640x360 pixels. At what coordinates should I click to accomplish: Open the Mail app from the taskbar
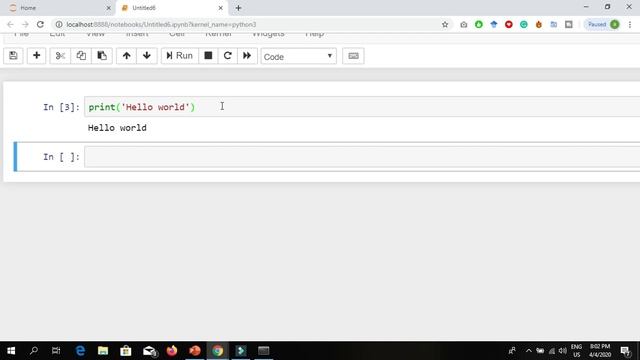point(149,351)
